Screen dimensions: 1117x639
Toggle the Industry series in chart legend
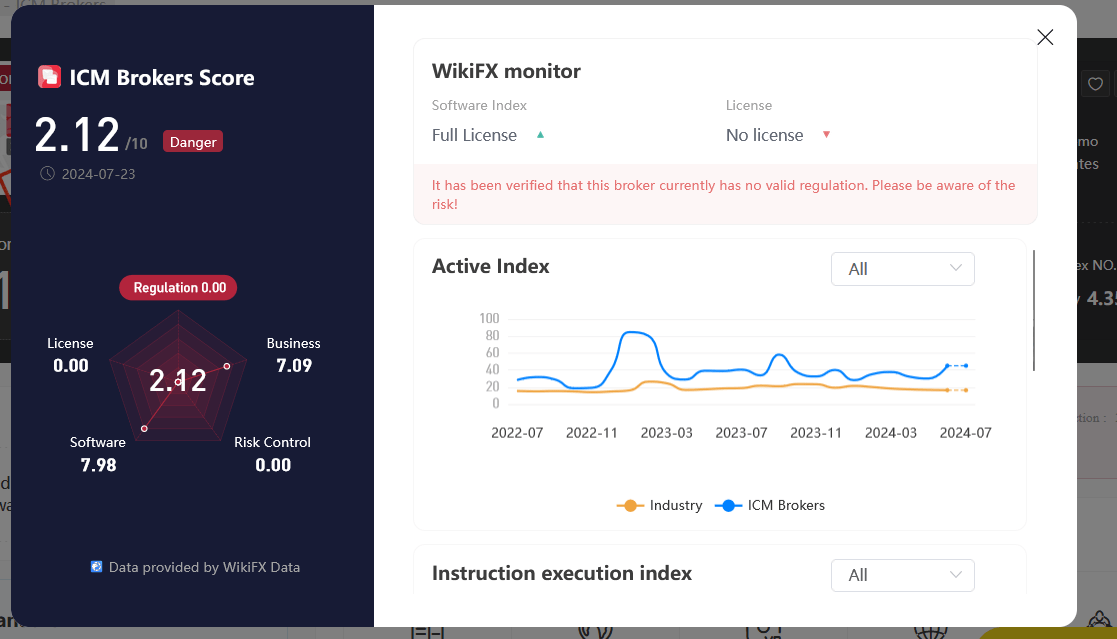660,506
